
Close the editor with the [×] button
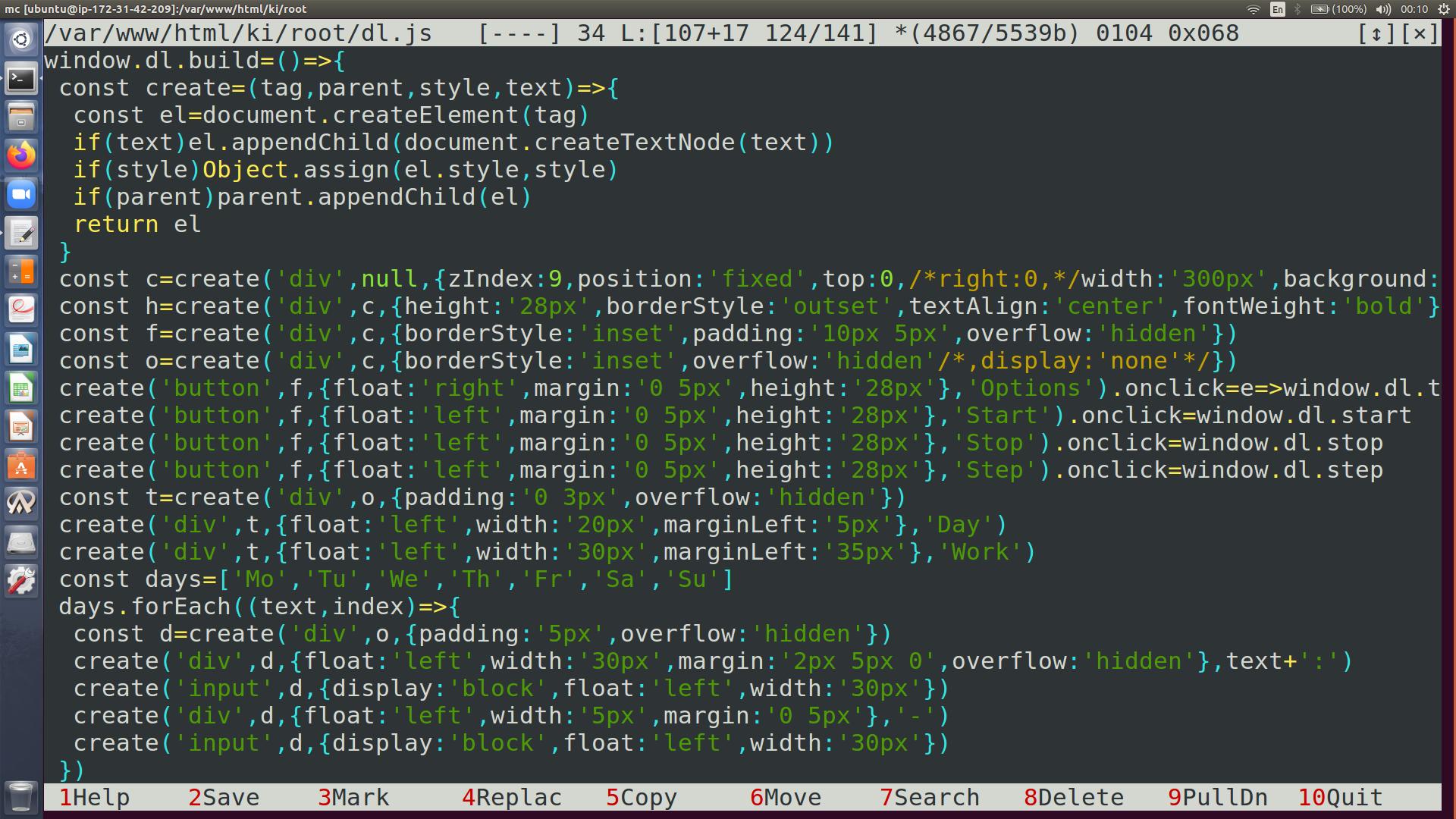(1420, 33)
